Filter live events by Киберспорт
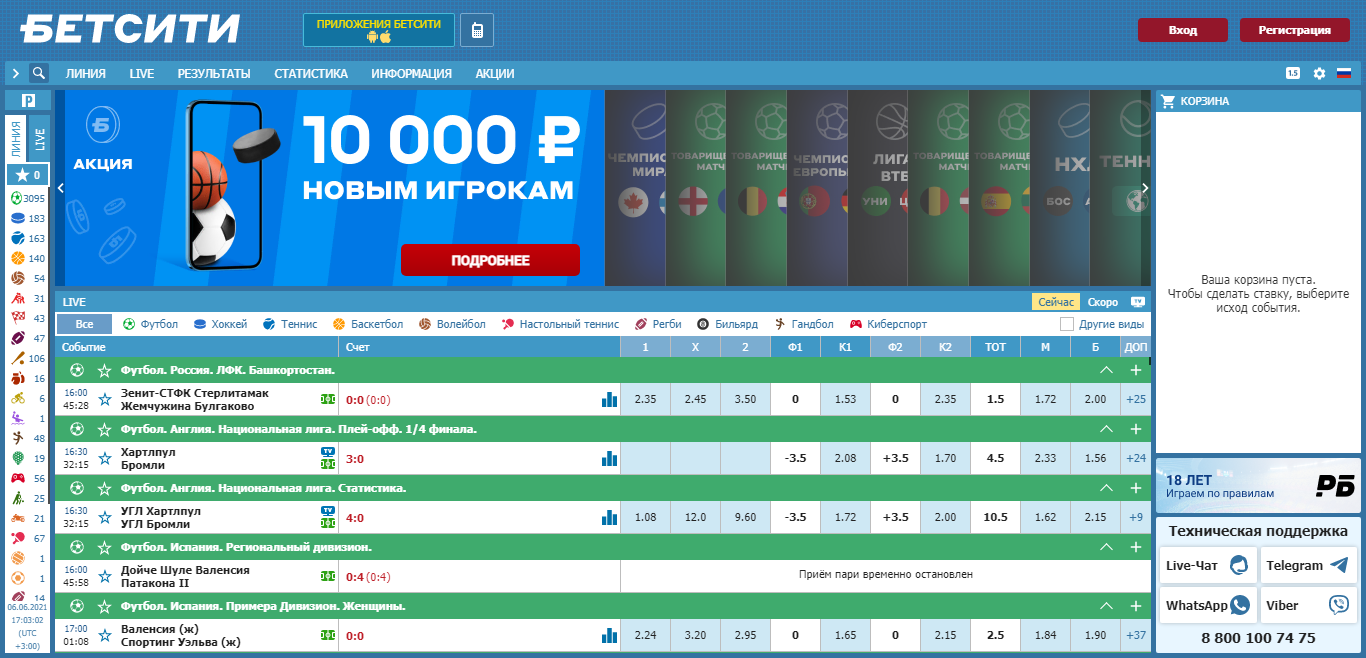1366x658 pixels. (x=888, y=324)
